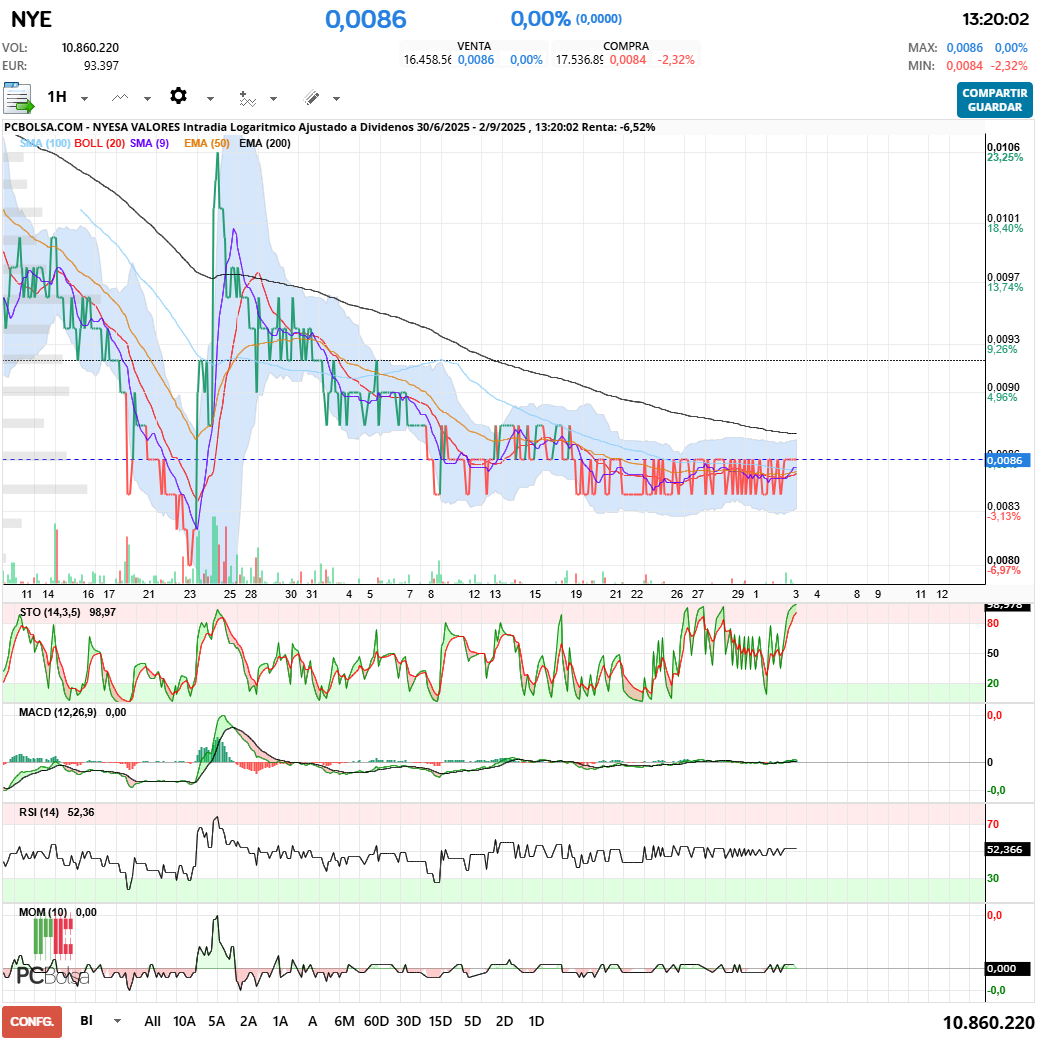The height and width of the screenshot is (1043, 1048).
Task: Select the 1A time range
Action: coord(280,1022)
